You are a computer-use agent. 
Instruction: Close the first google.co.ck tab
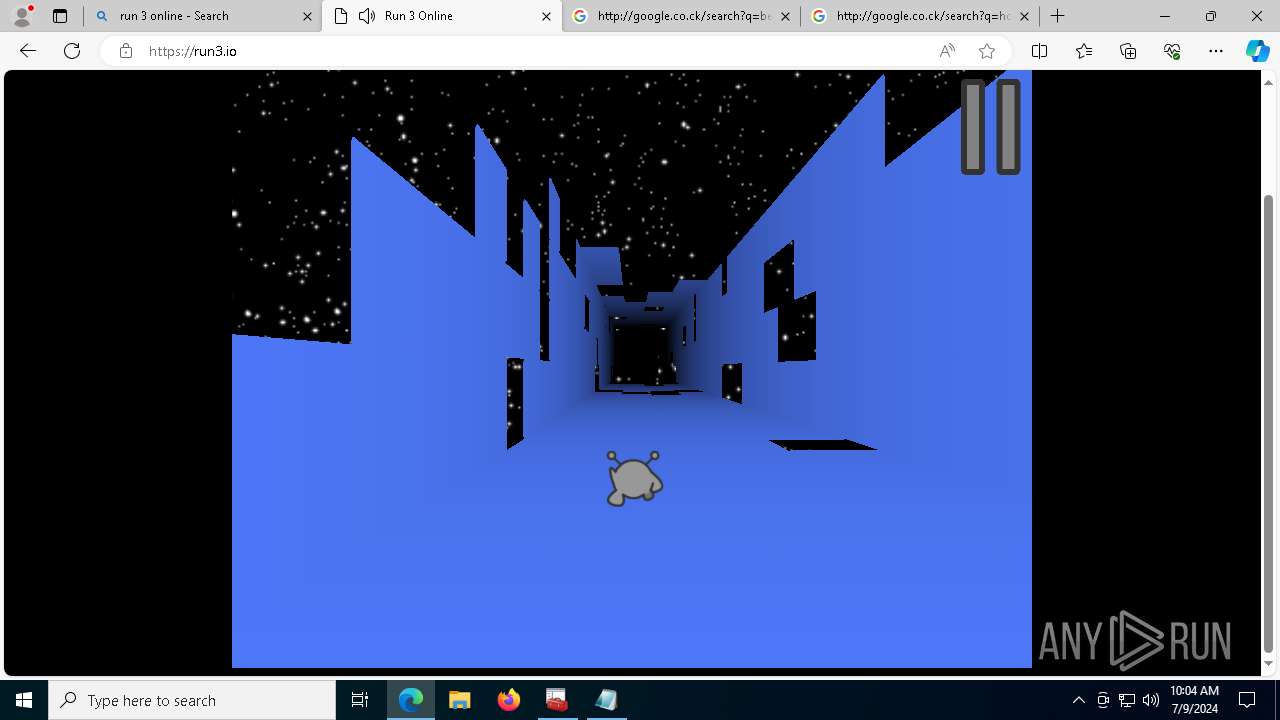785,16
